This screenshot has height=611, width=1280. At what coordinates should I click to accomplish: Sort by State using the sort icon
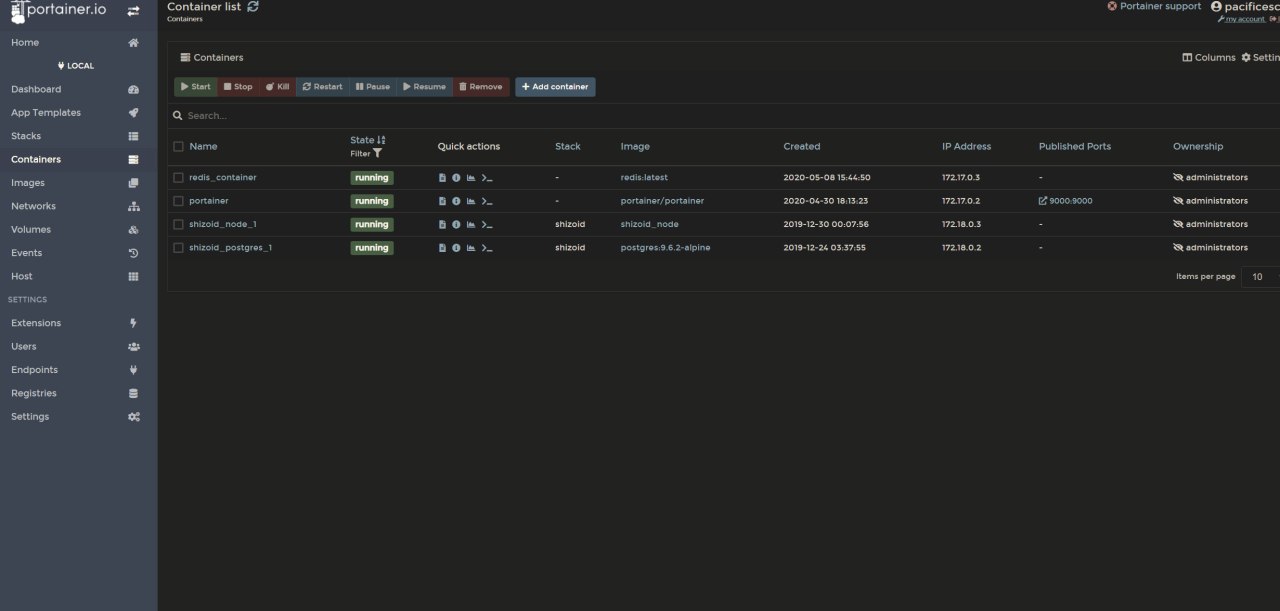pyautogui.click(x=381, y=140)
